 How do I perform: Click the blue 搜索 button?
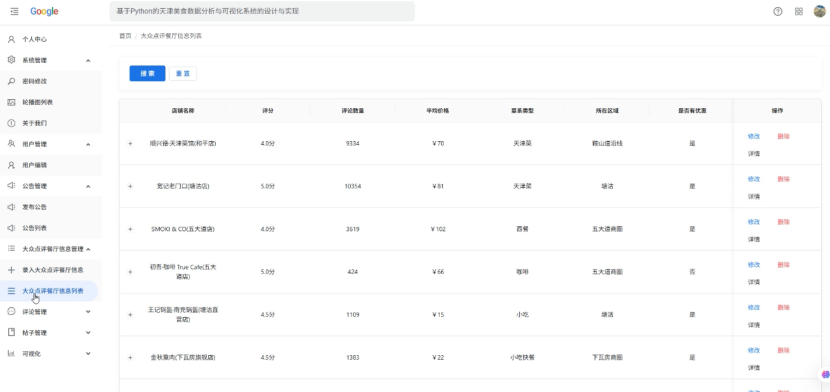(147, 74)
